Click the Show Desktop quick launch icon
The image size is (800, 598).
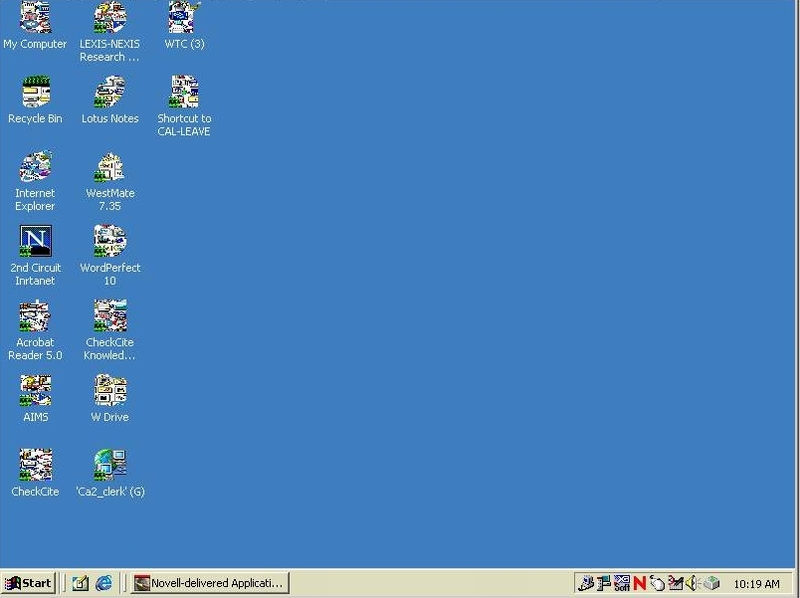pos(80,583)
